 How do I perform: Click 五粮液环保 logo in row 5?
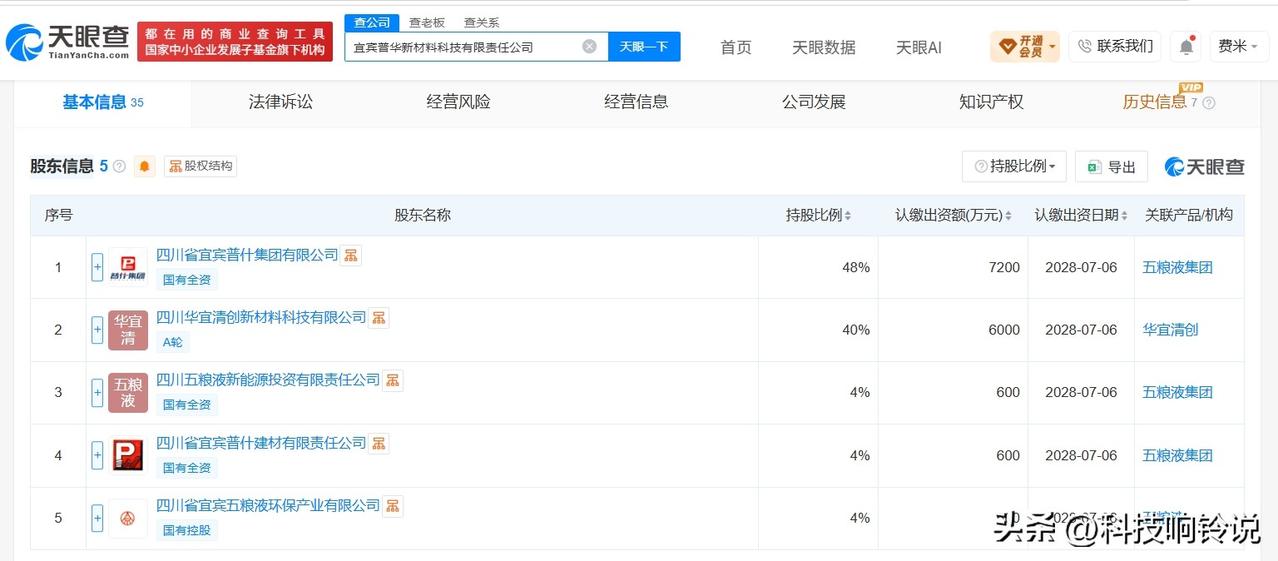(x=128, y=518)
